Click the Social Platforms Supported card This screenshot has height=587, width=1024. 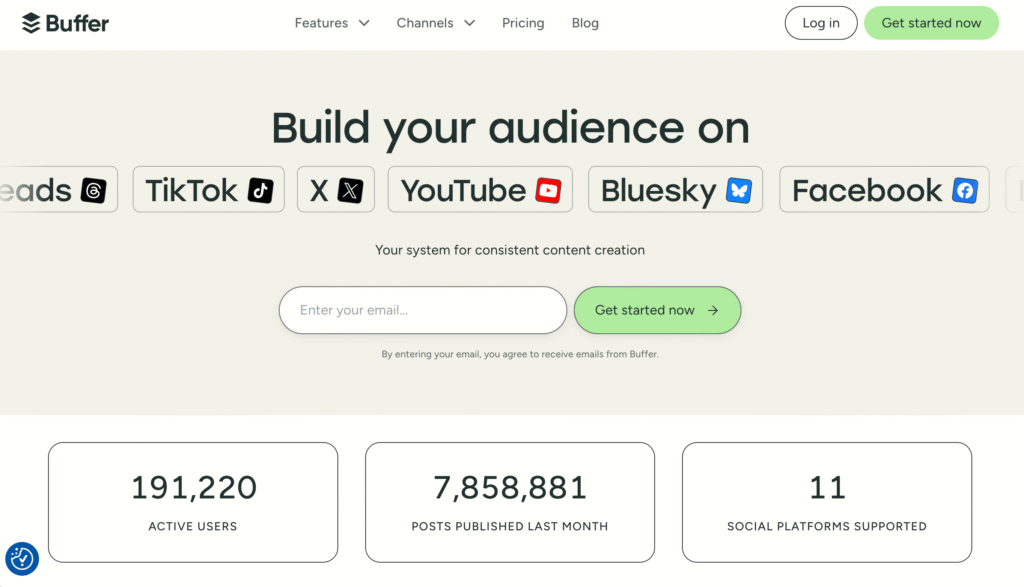(826, 502)
